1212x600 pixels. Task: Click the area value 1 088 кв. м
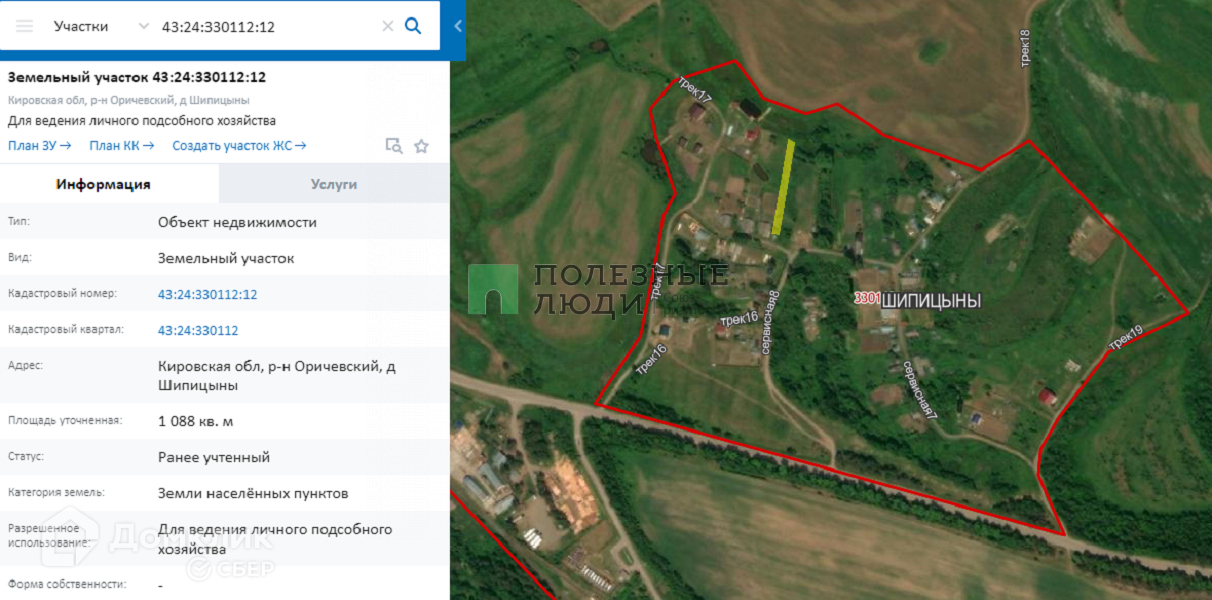pos(196,421)
